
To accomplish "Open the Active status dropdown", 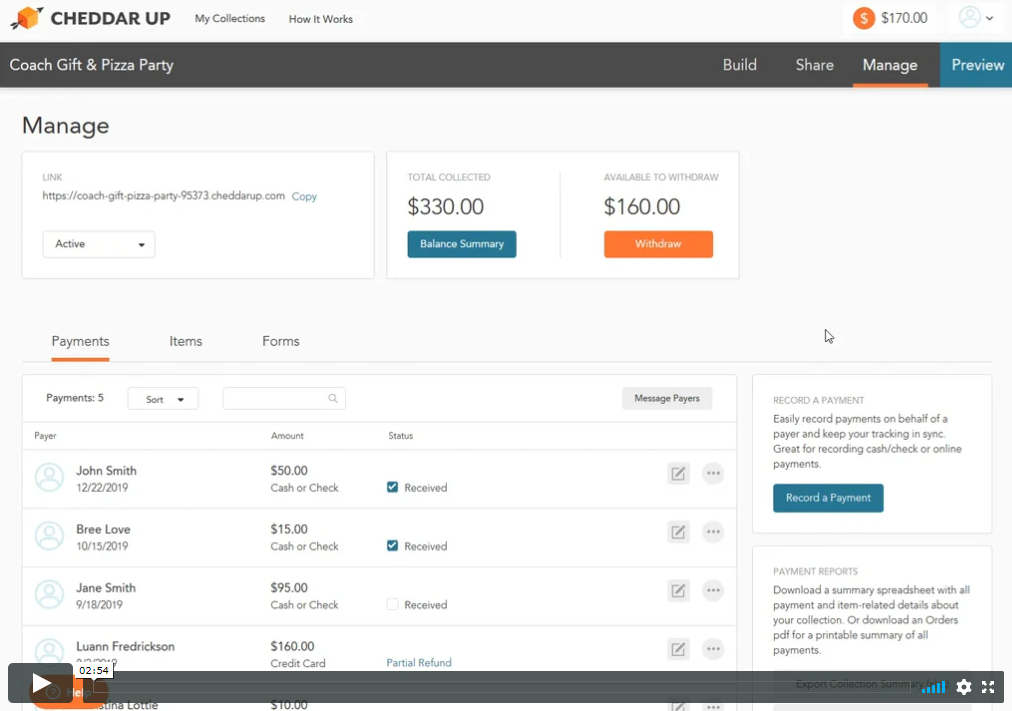I will coord(98,244).
